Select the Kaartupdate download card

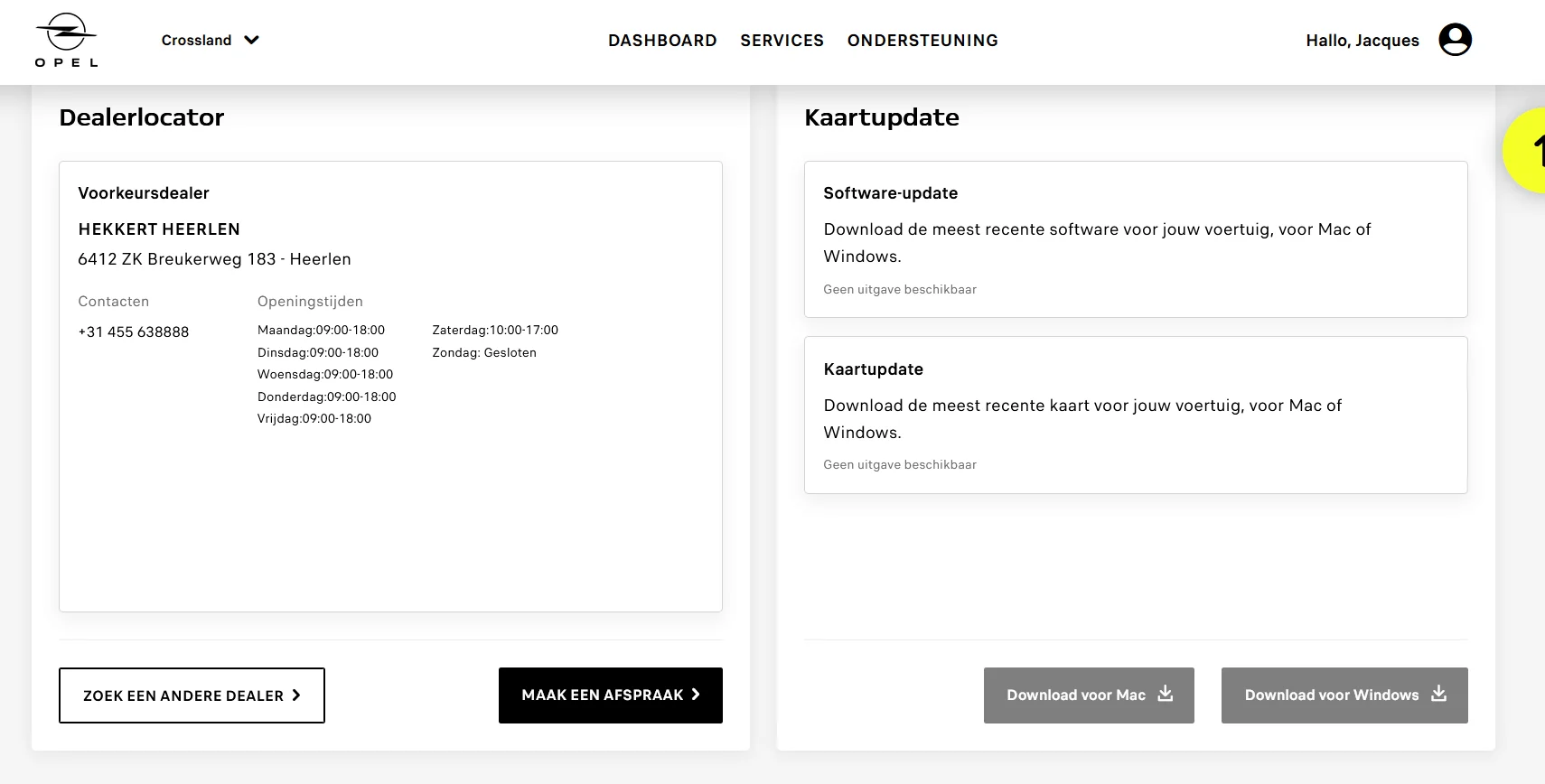(1135, 415)
